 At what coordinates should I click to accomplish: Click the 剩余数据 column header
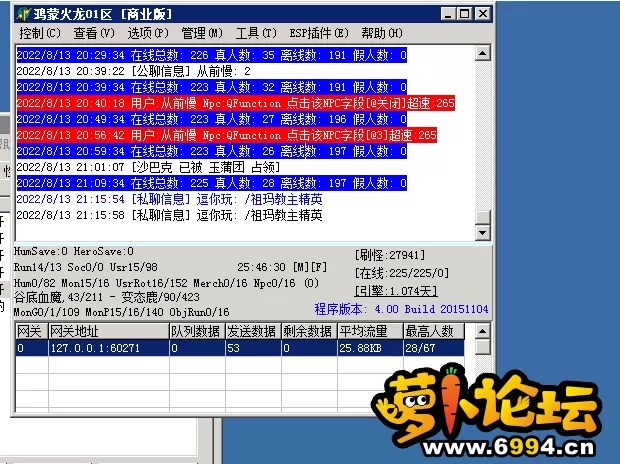pos(309,331)
